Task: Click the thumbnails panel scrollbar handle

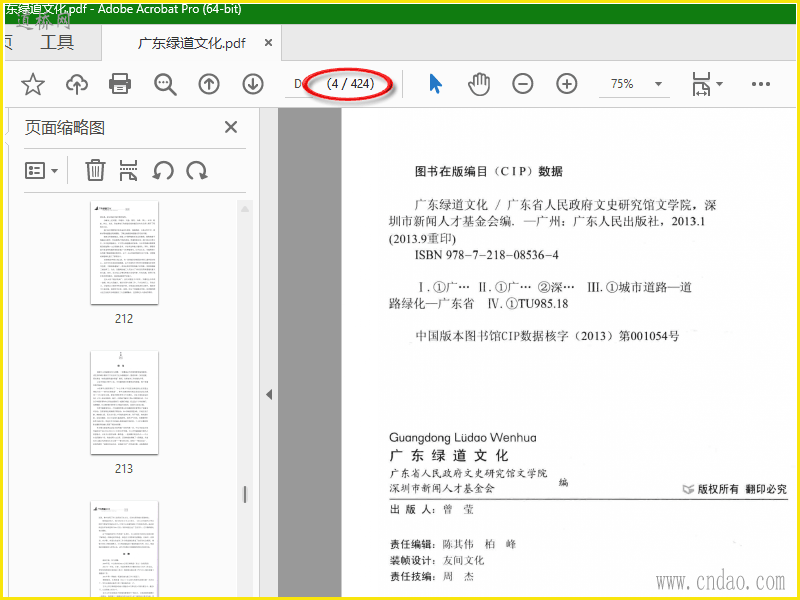Action: 245,494
